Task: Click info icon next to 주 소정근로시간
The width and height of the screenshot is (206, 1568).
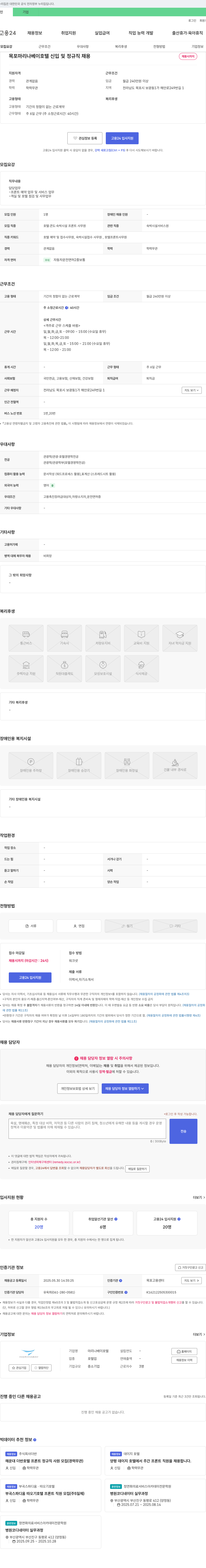Action: click(x=67, y=308)
